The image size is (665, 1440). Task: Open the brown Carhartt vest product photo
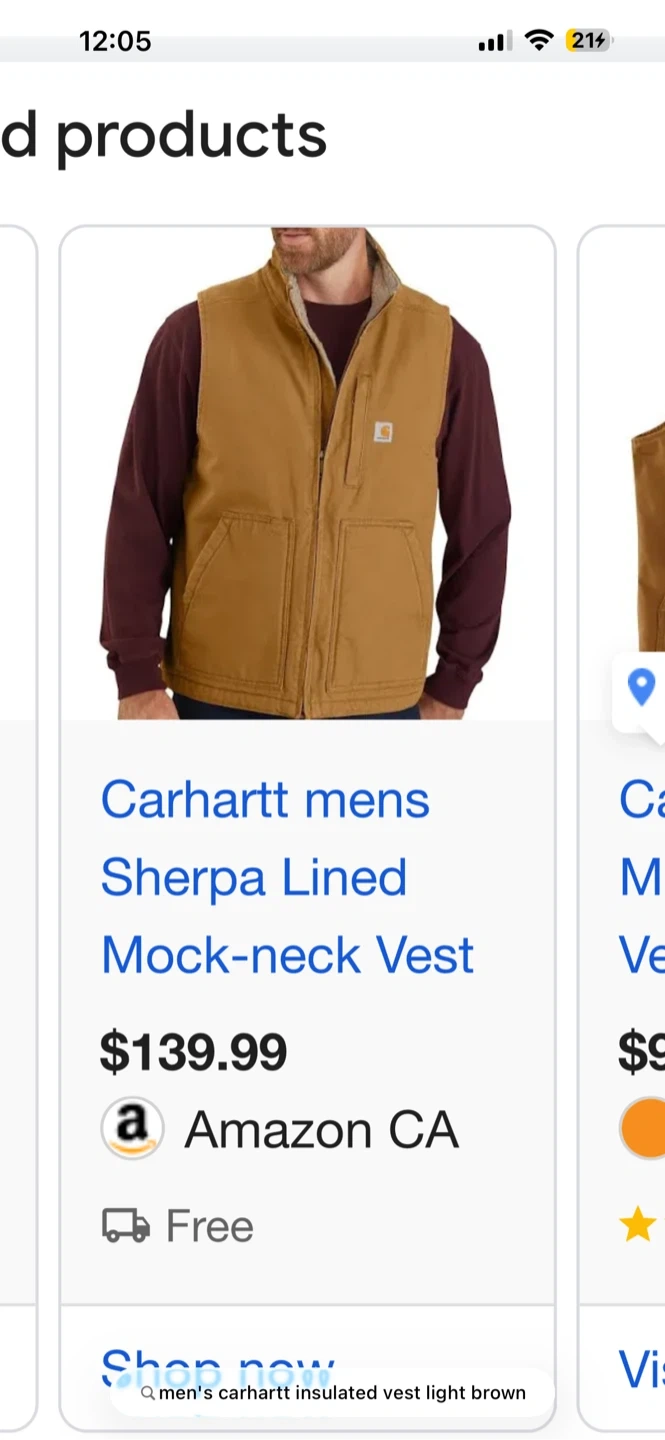pos(307,473)
